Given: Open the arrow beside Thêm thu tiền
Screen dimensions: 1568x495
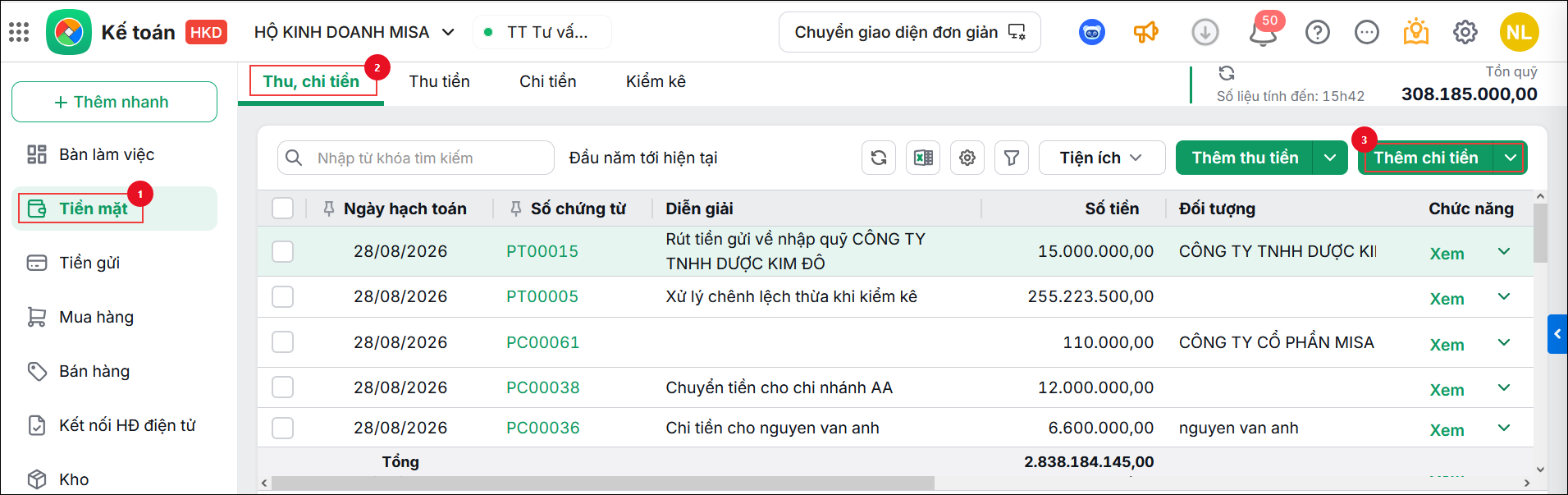Looking at the screenshot, I should pos(1330,158).
